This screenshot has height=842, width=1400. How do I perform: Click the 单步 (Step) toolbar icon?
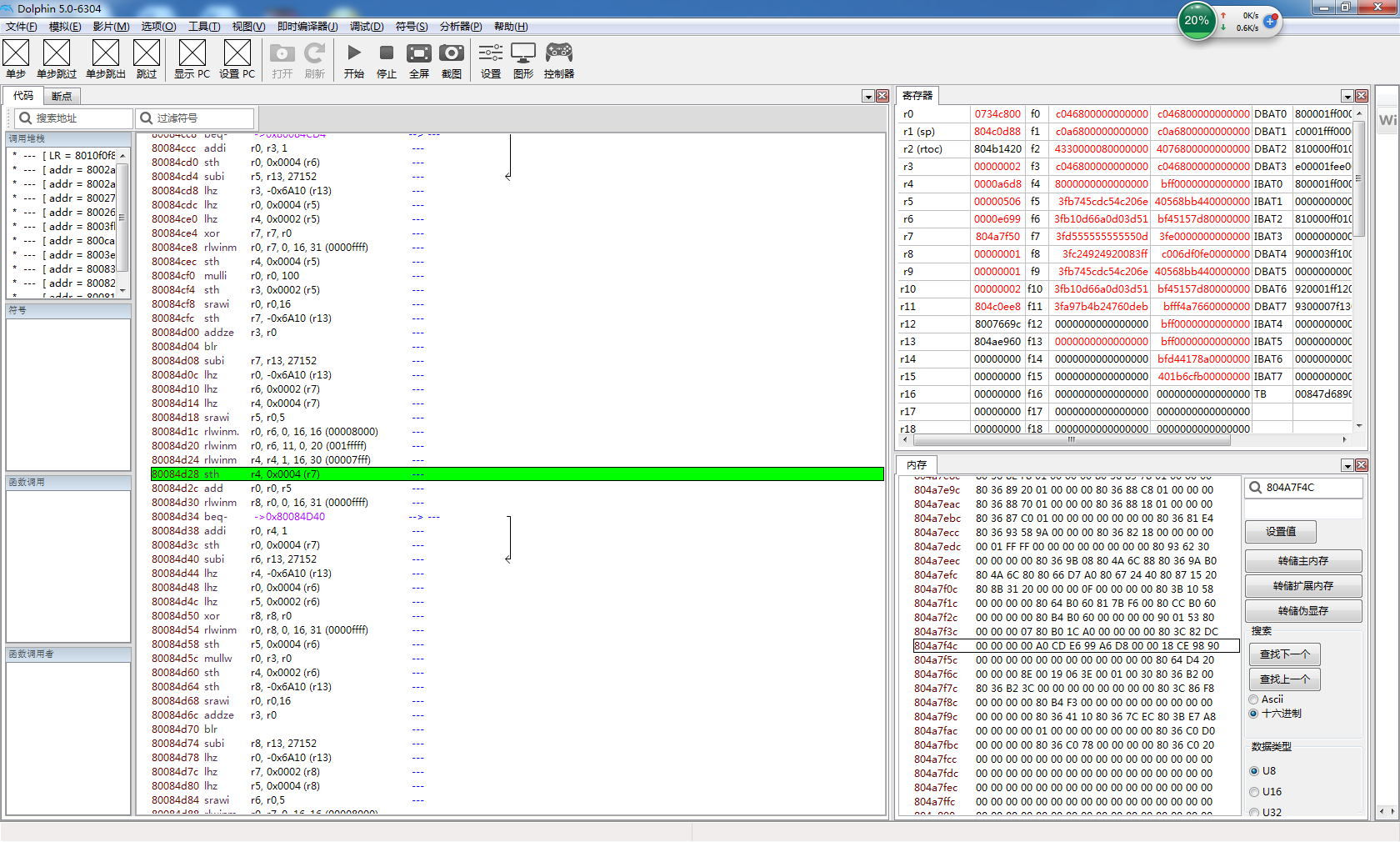tap(16, 53)
